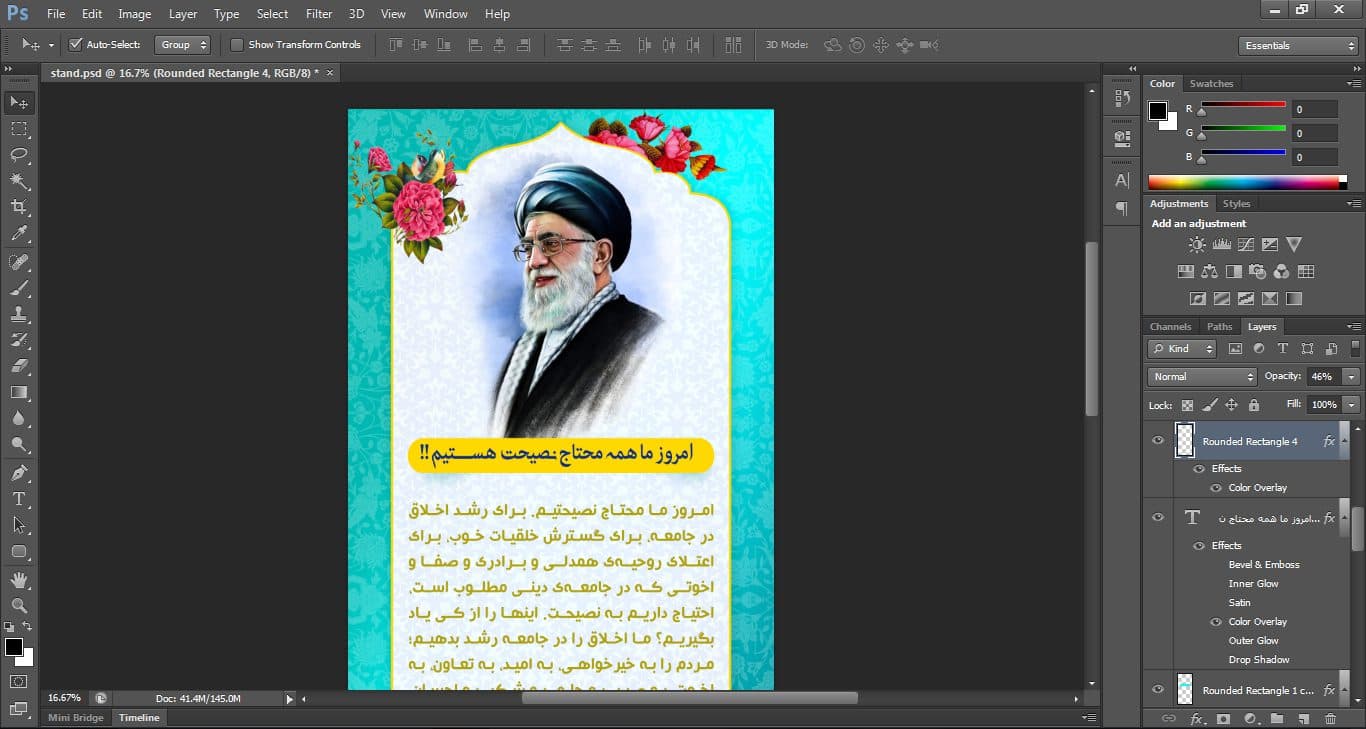Viewport: 1366px width, 729px height.
Task: Open the Fill value dropdown arrow
Action: 1352,405
